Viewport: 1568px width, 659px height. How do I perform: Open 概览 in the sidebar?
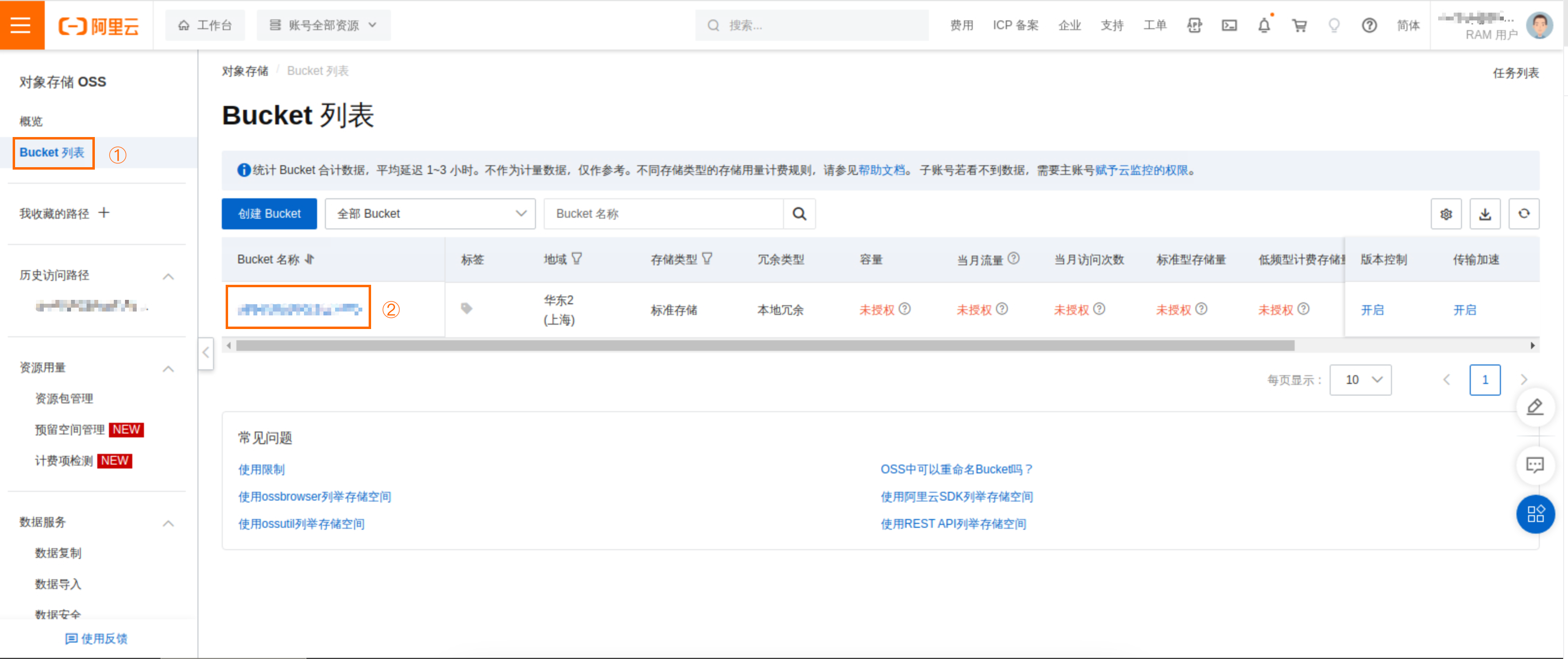tap(31, 121)
